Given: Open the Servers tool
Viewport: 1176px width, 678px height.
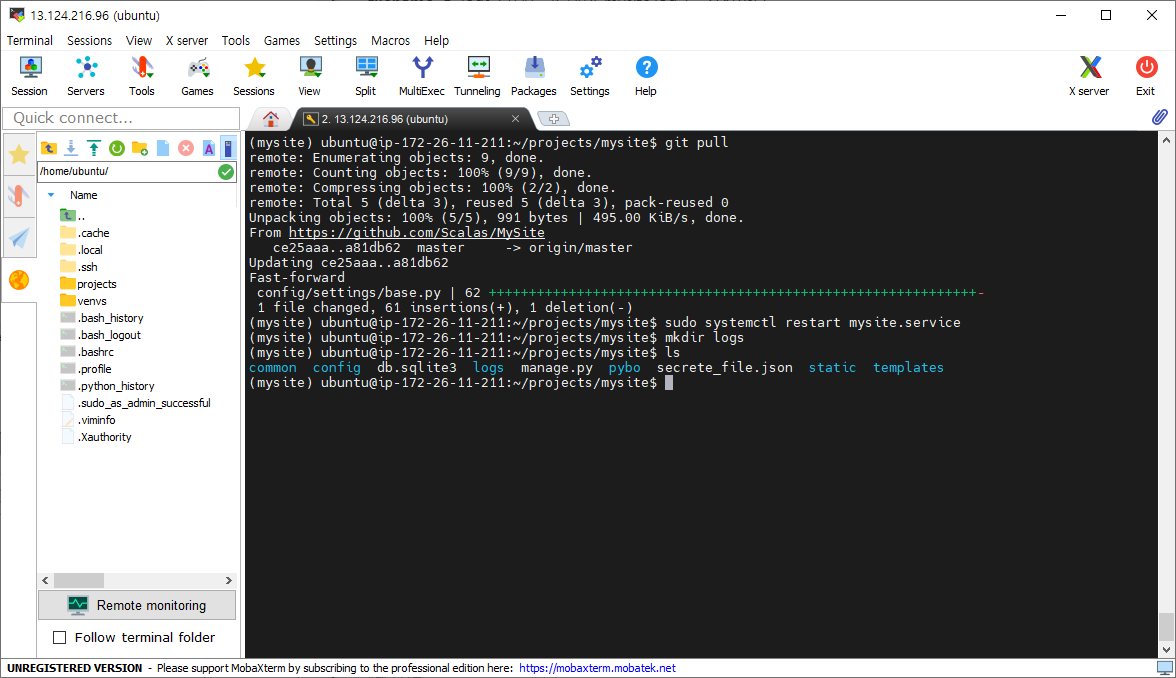Looking at the screenshot, I should coord(86,76).
